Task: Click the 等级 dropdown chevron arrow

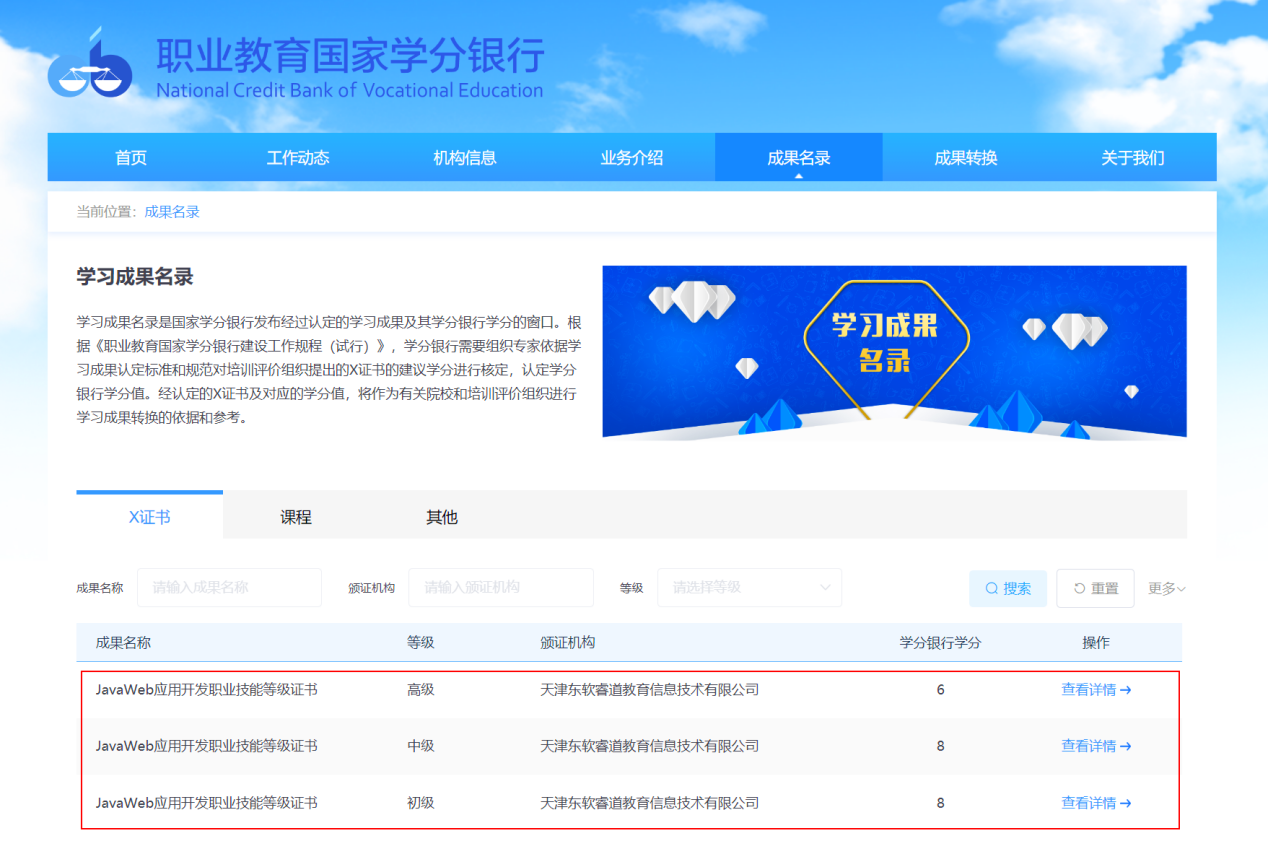Action: 825,588
